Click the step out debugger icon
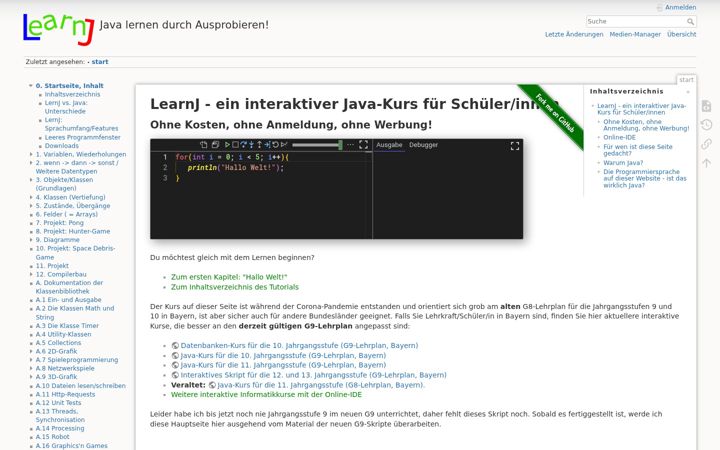Viewport: 720px width, 450px height. point(259,145)
